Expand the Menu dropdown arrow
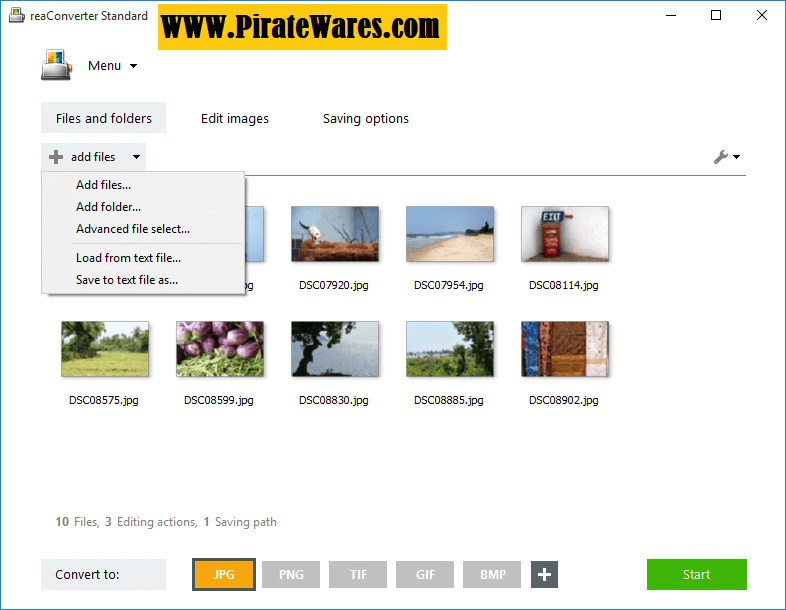Viewport: 786px width, 610px height. pyautogui.click(x=133, y=66)
